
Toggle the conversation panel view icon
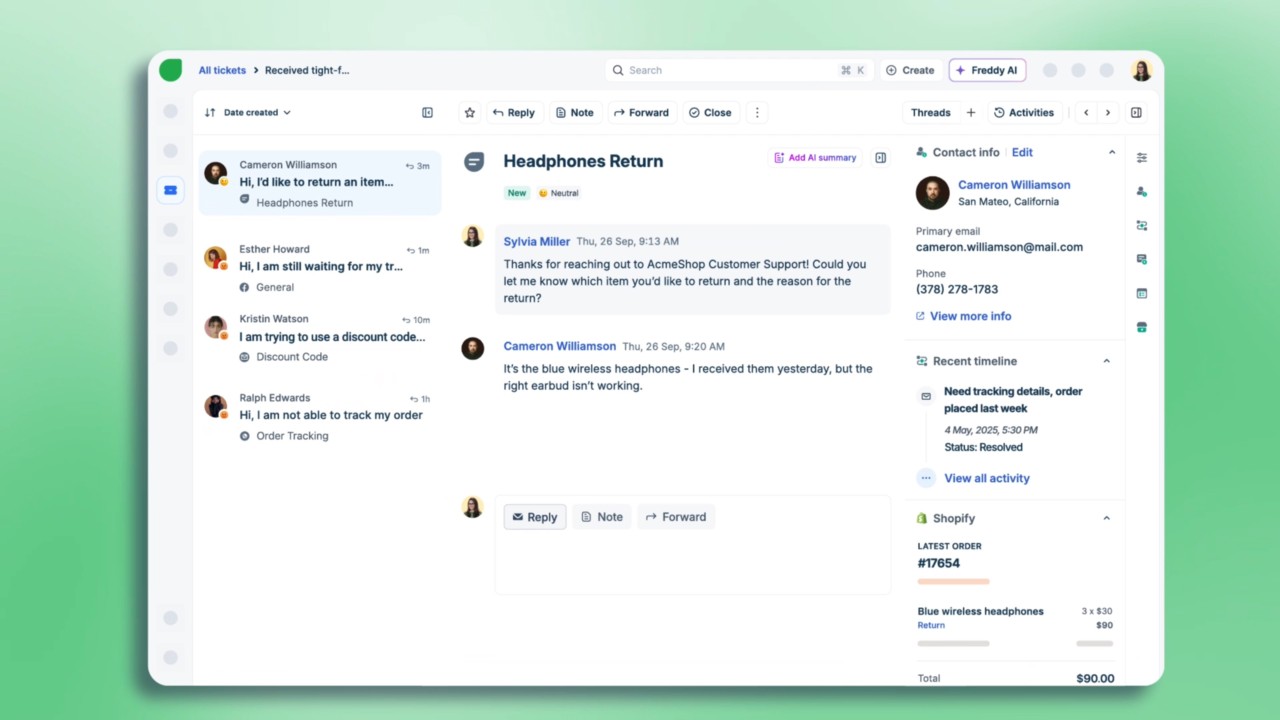880,158
